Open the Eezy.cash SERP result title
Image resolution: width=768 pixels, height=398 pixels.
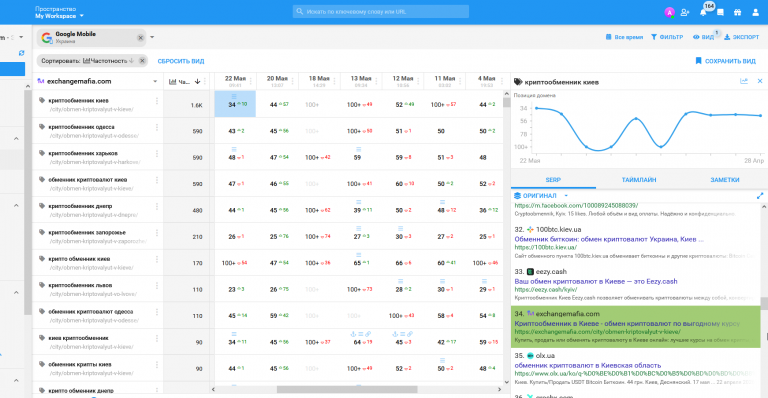(x=596, y=281)
